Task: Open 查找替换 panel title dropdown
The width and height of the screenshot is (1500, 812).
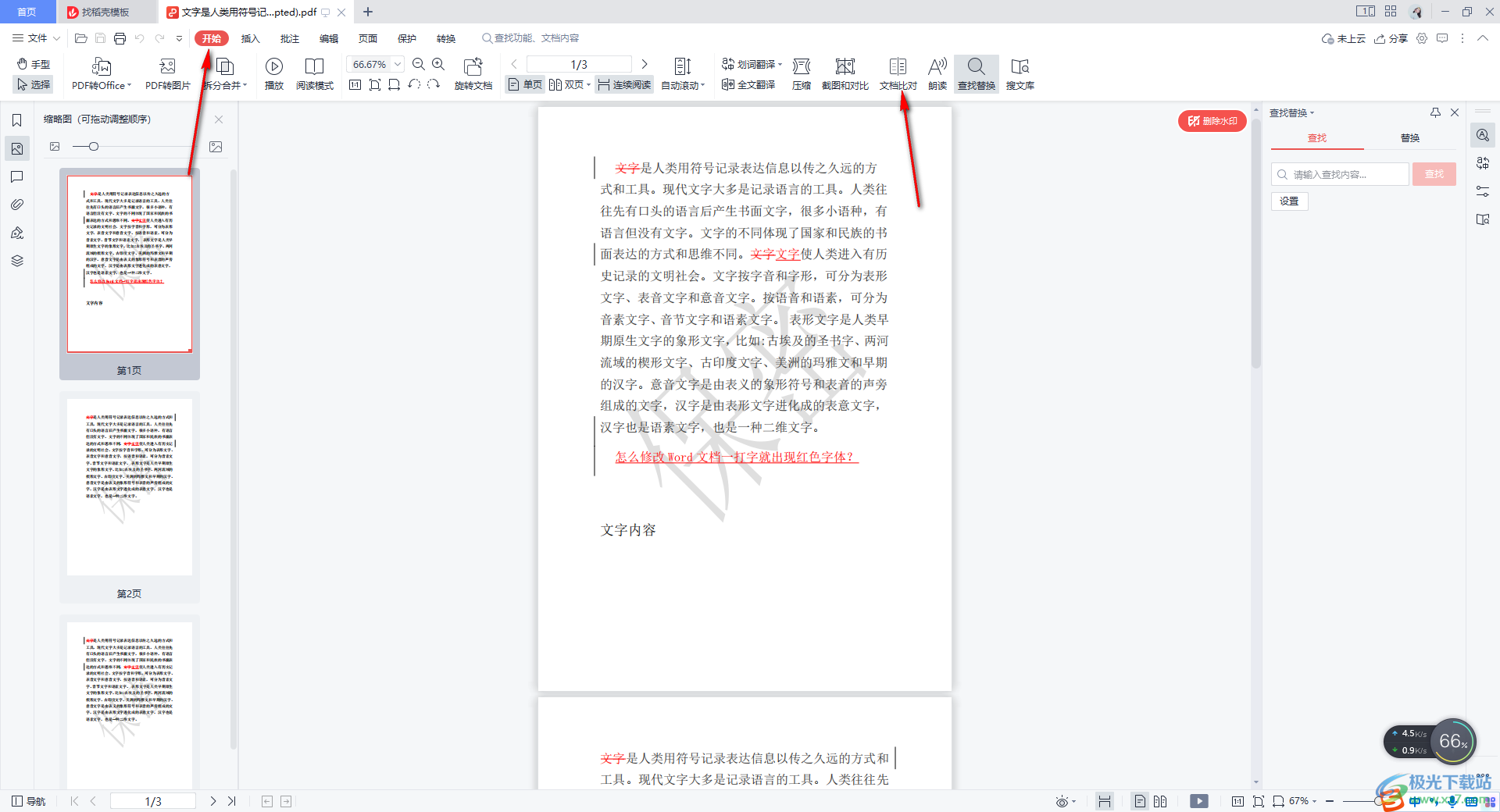Action: [x=1292, y=113]
